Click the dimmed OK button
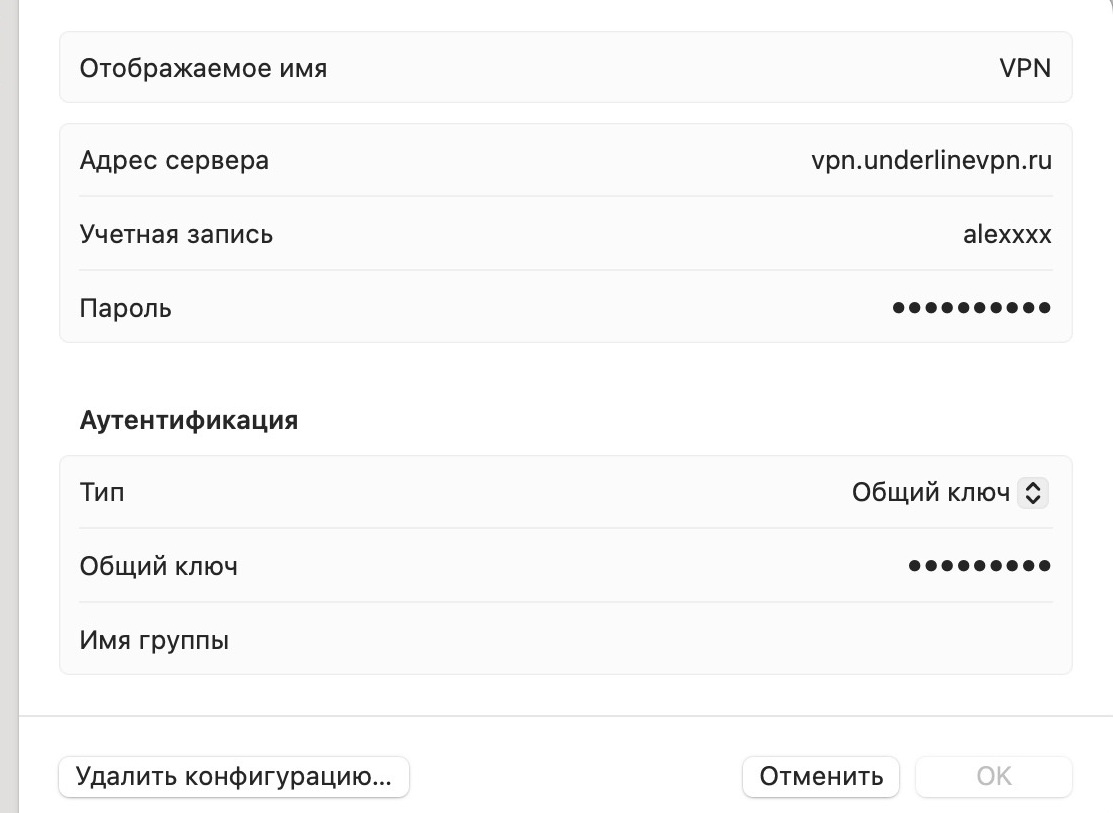The height and width of the screenshot is (813, 1113). [993, 776]
